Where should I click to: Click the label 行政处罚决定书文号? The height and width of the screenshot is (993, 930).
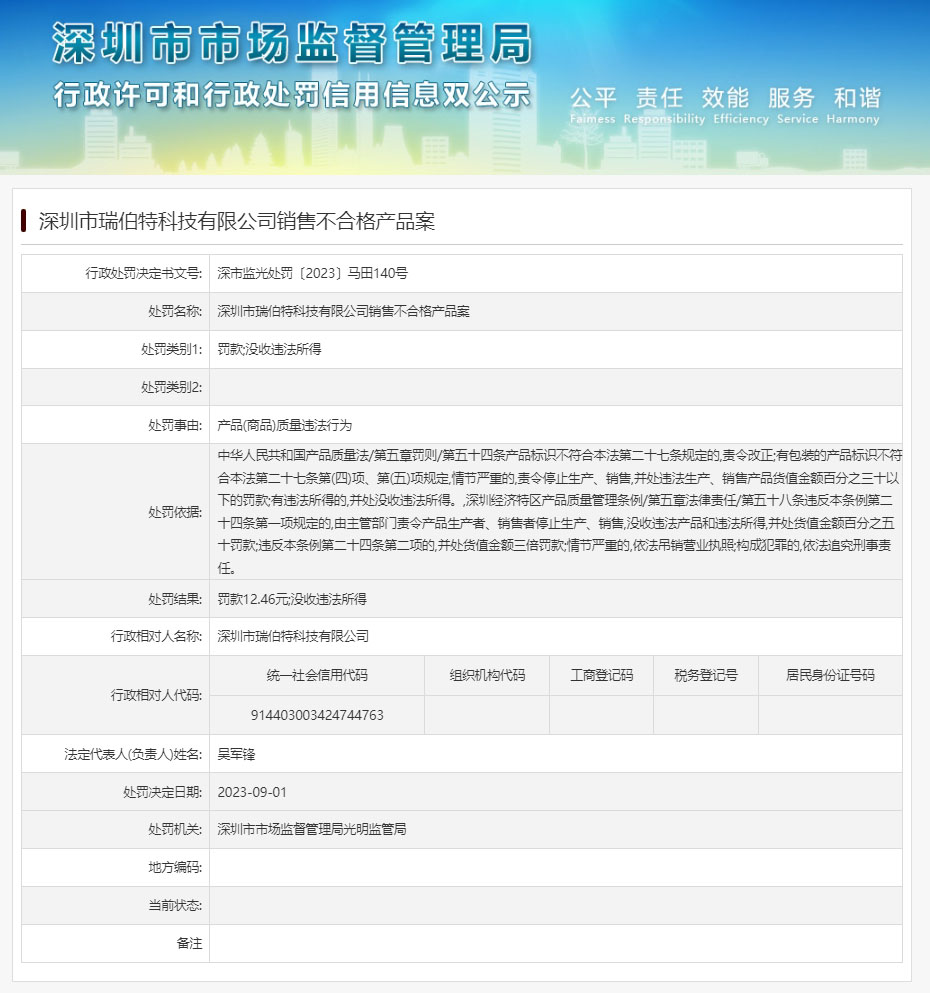(x=144, y=273)
